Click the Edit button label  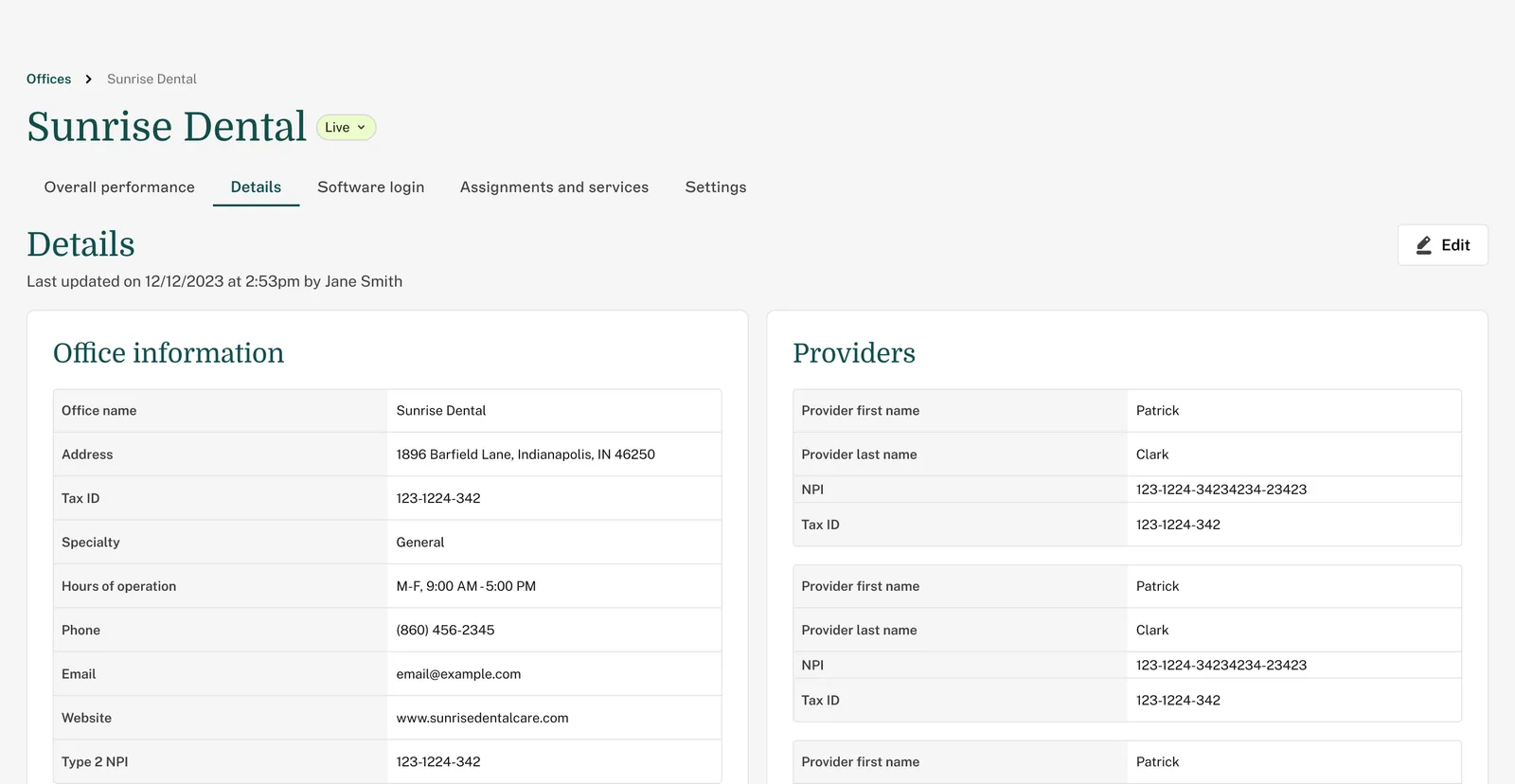click(x=1455, y=245)
